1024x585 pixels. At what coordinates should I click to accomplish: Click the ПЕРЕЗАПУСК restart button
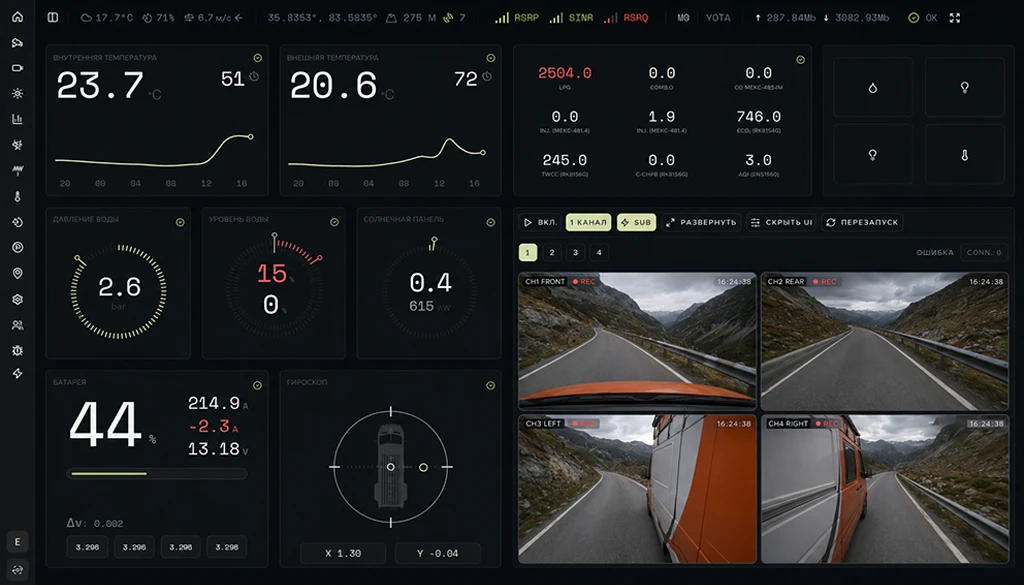862,222
